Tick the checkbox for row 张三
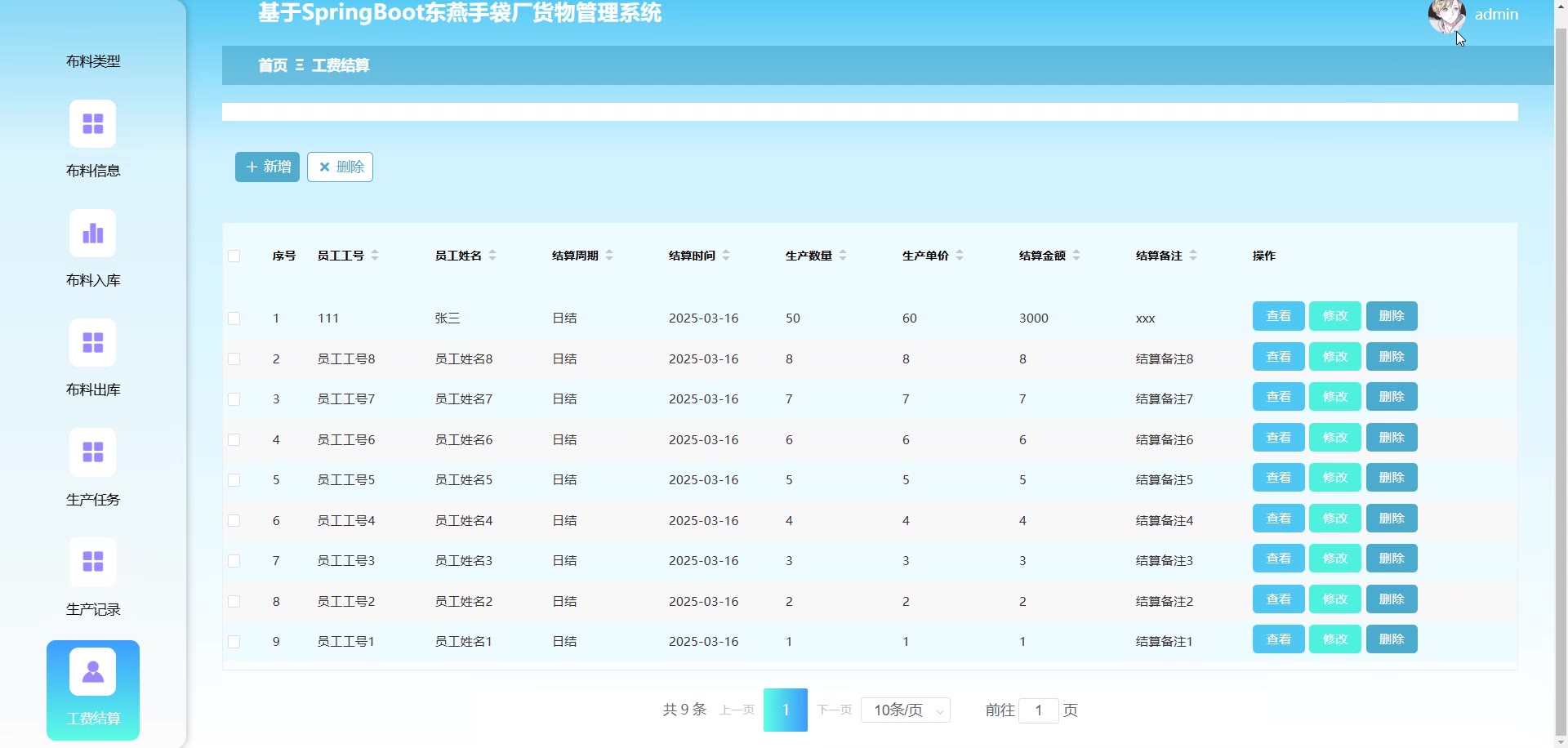 click(234, 318)
